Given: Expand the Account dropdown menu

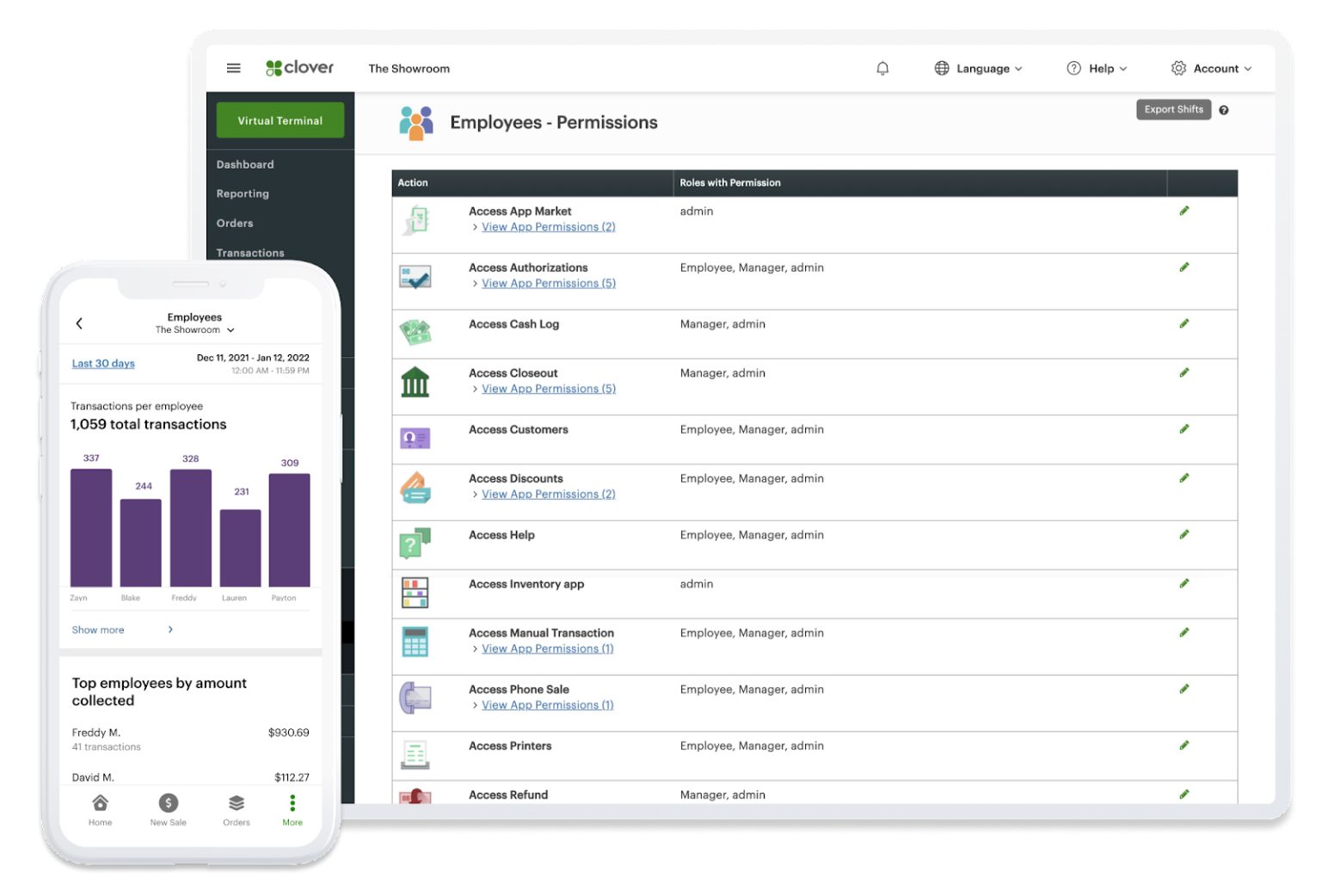Looking at the screenshot, I should (x=1211, y=69).
